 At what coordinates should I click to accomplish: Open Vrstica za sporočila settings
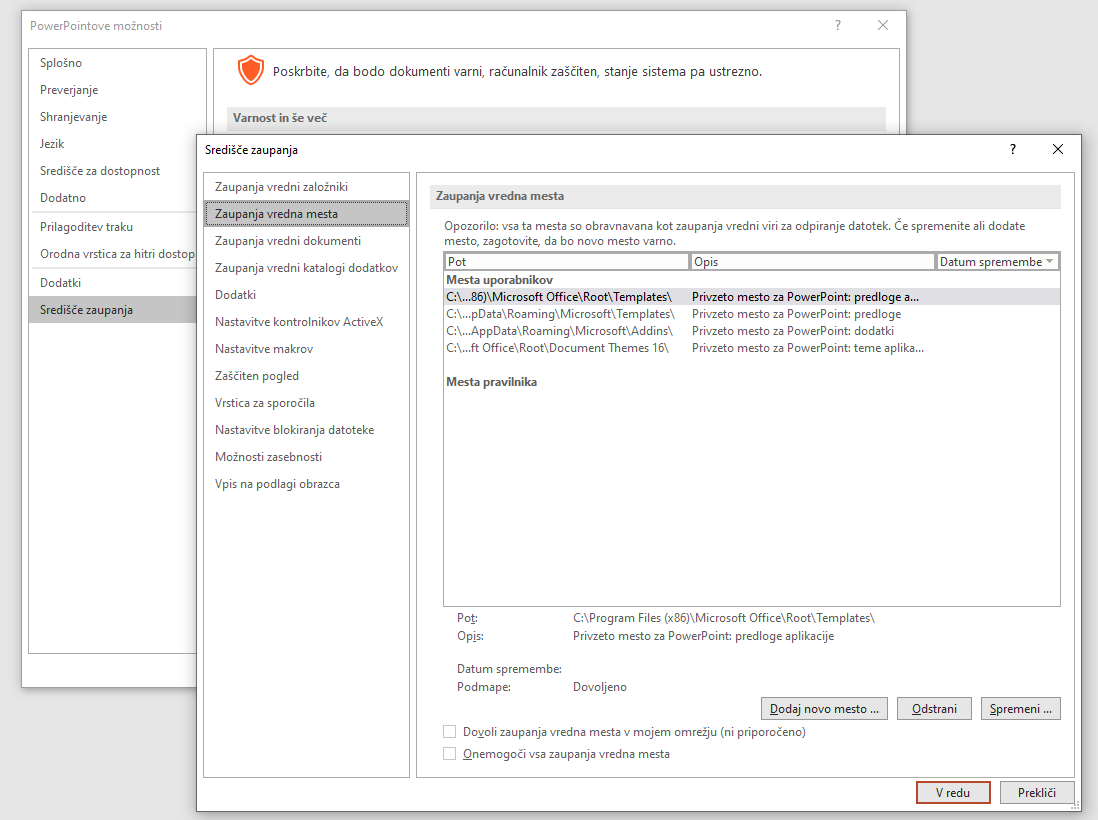point(306,403)
